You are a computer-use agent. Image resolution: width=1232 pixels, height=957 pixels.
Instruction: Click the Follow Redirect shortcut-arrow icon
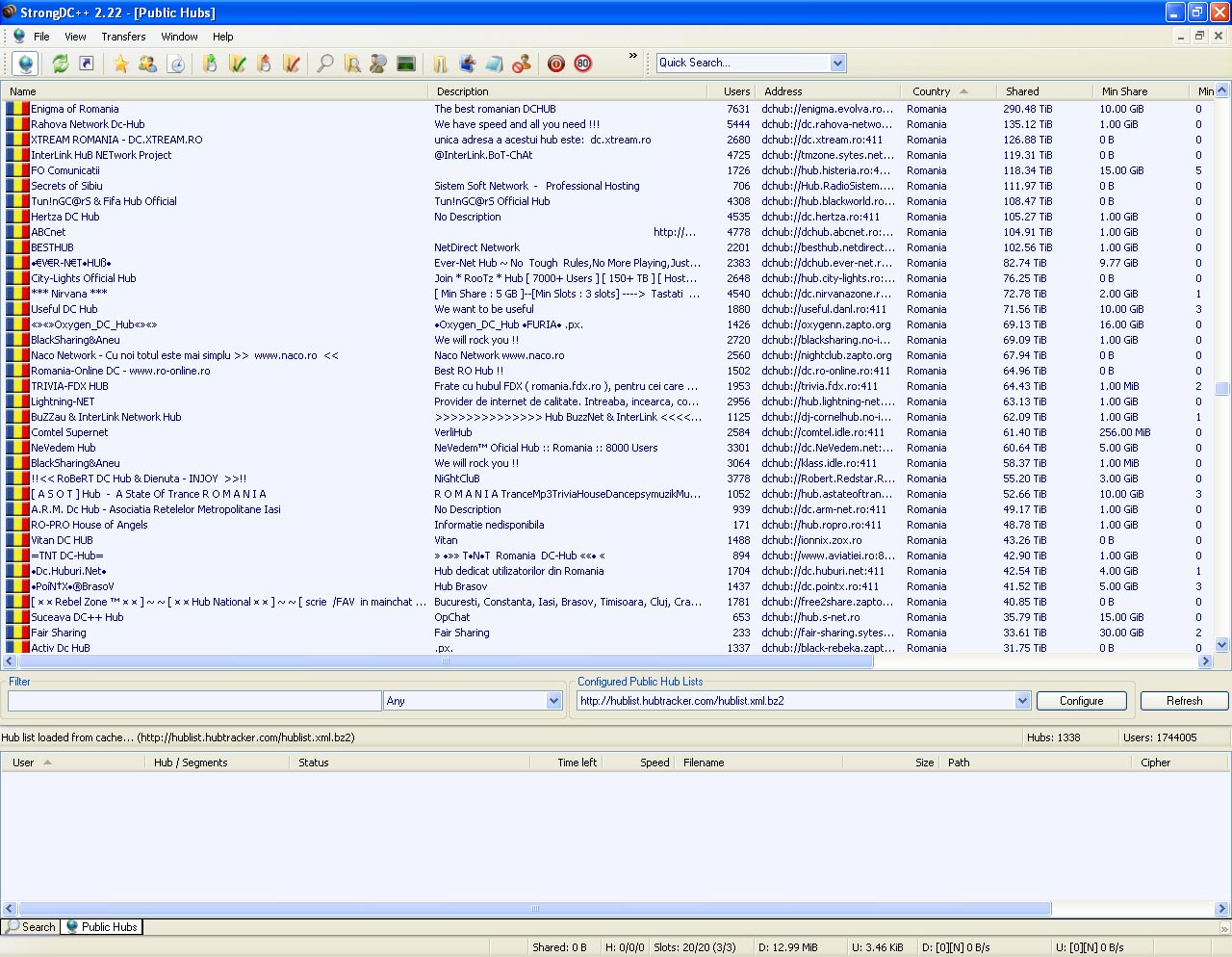coord(86,64)
